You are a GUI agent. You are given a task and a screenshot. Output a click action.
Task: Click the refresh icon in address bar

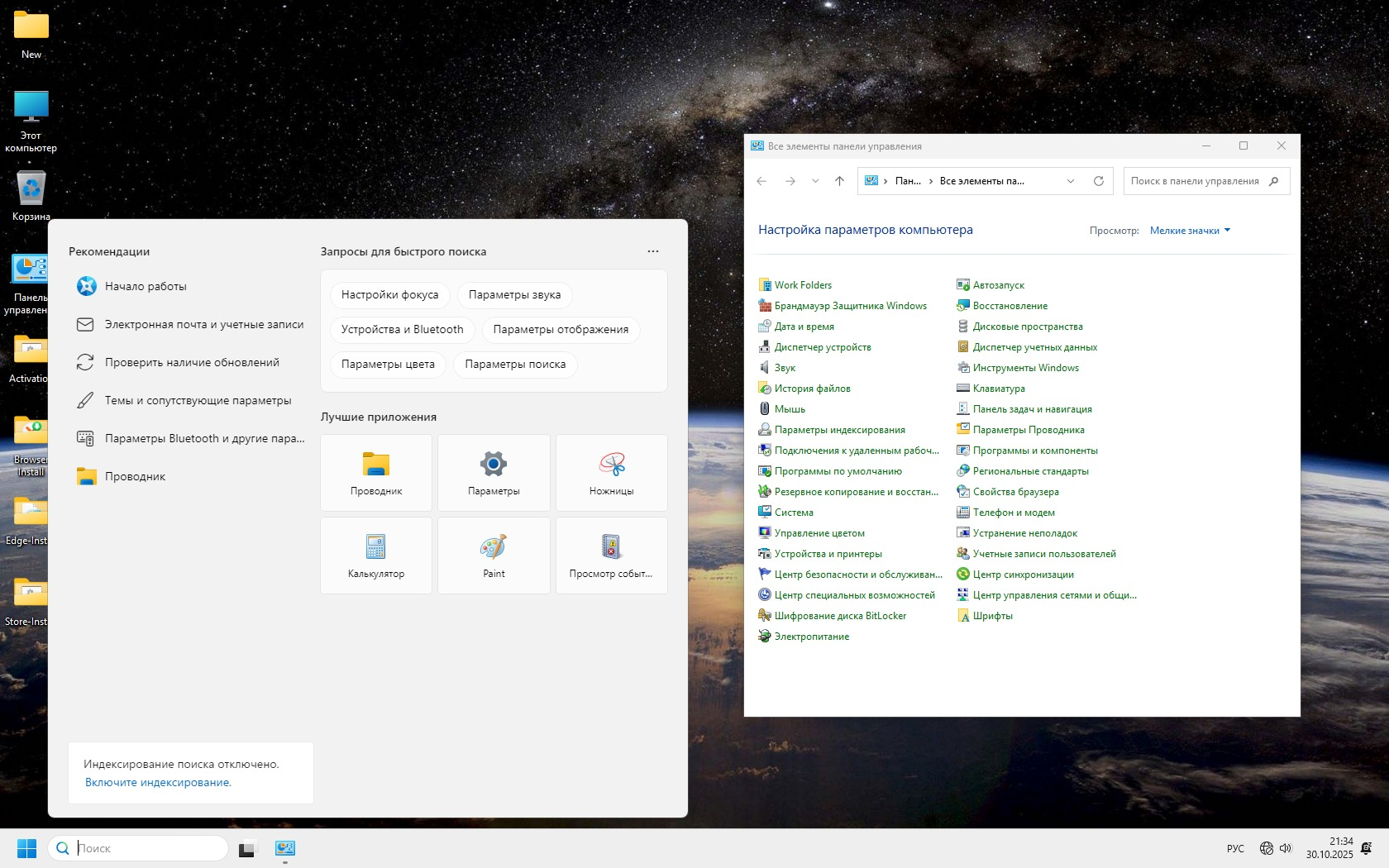pyautogui.click(x=1099, y=181)
